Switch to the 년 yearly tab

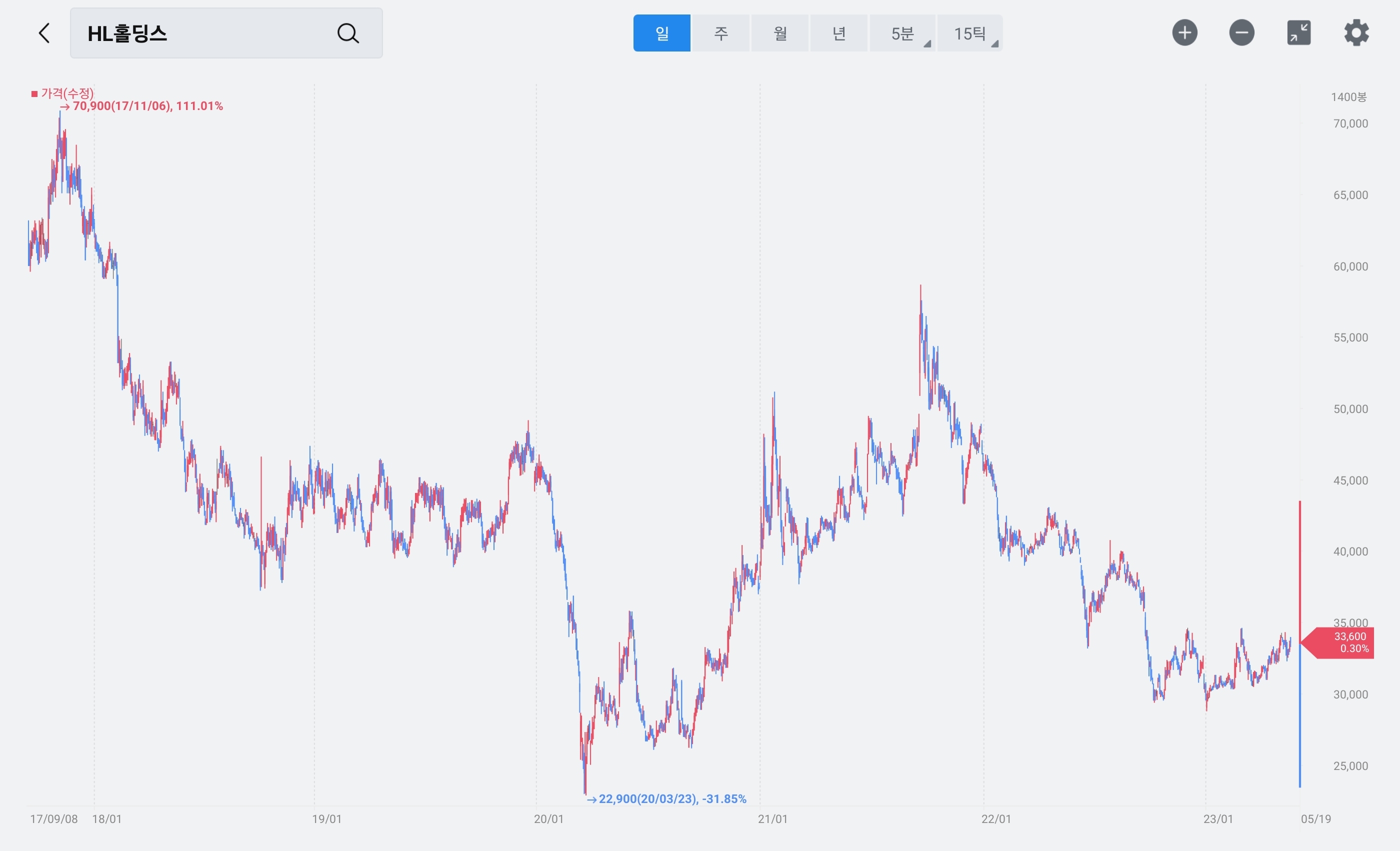(838, 33)
